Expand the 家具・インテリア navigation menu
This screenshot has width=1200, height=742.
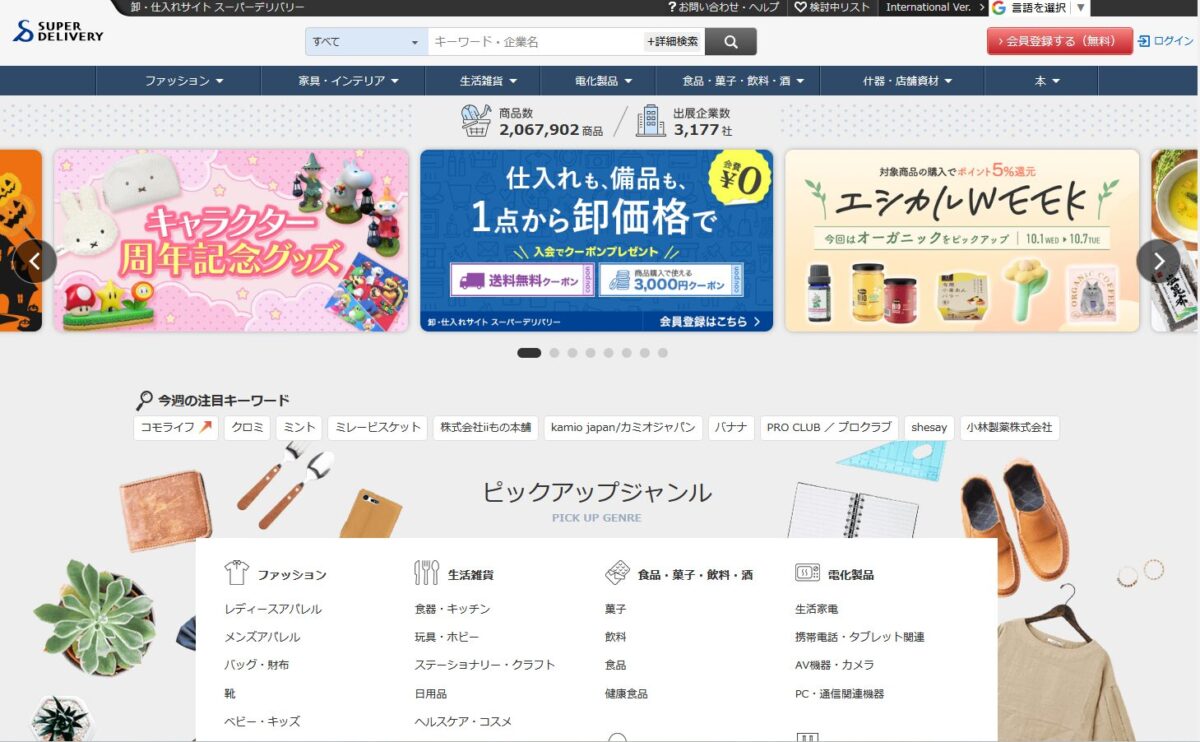point(348,81)
